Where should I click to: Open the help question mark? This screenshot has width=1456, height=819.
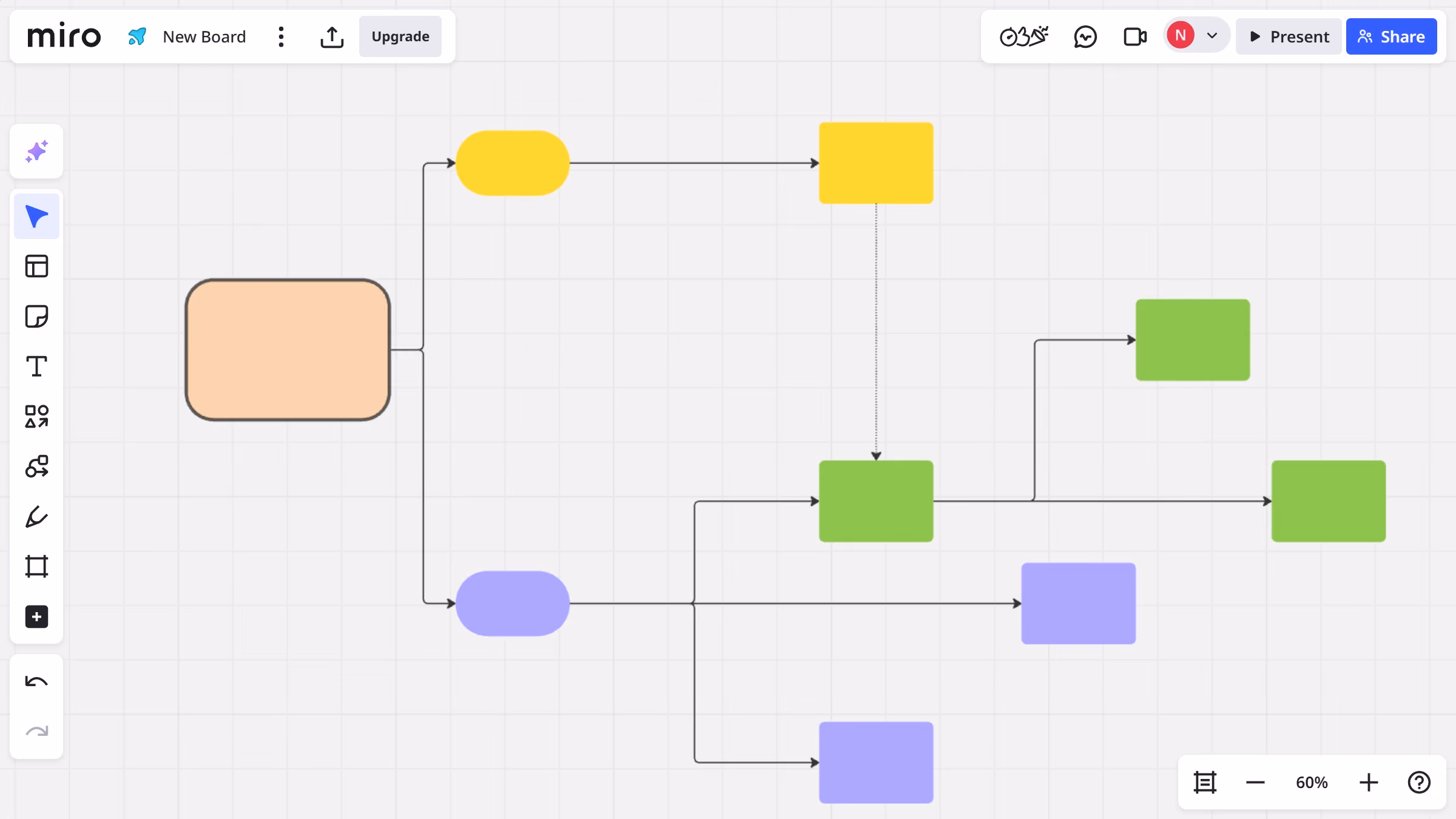tap(1419, 783)
